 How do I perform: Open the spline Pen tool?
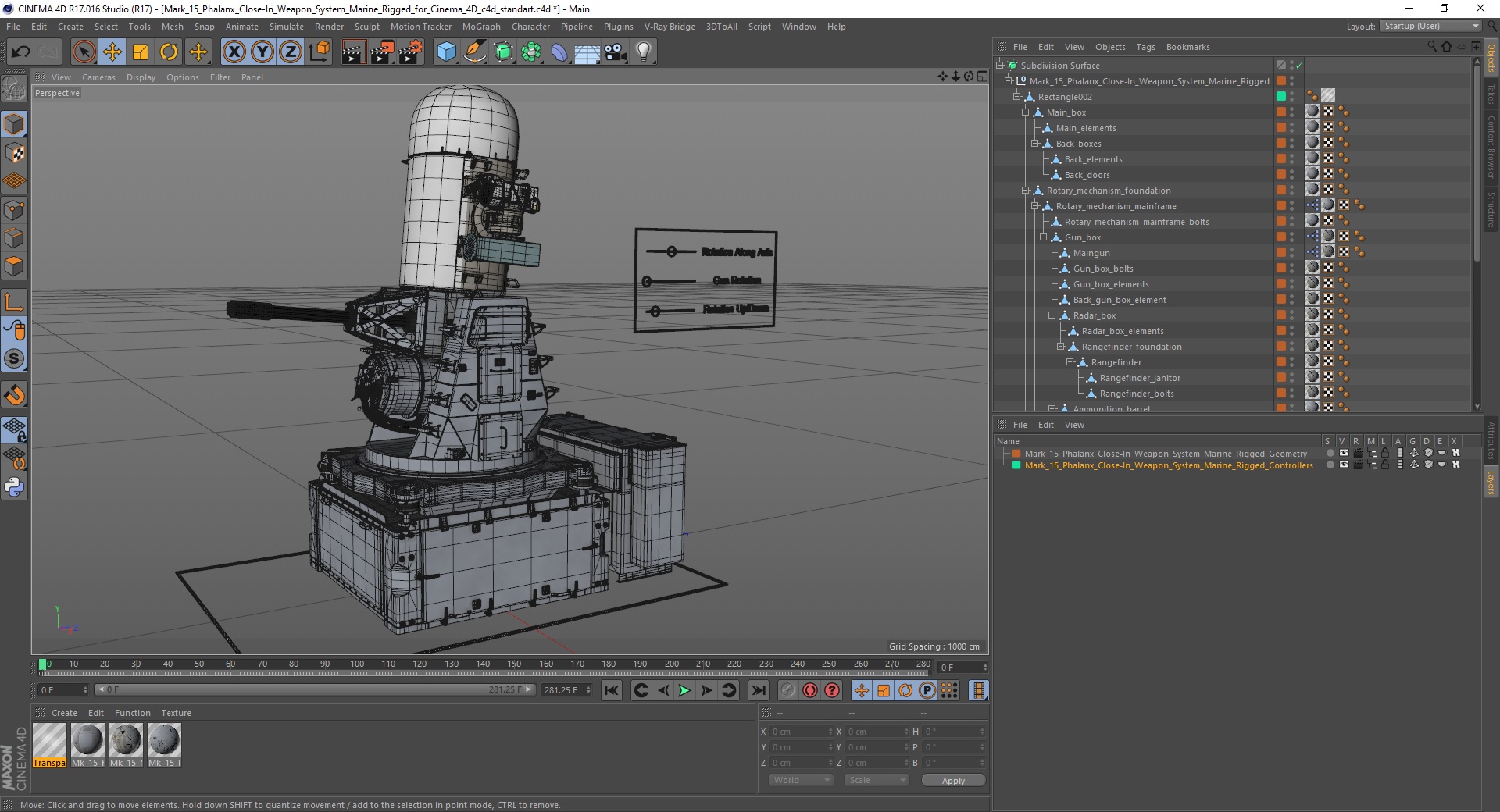pos(474,52)
